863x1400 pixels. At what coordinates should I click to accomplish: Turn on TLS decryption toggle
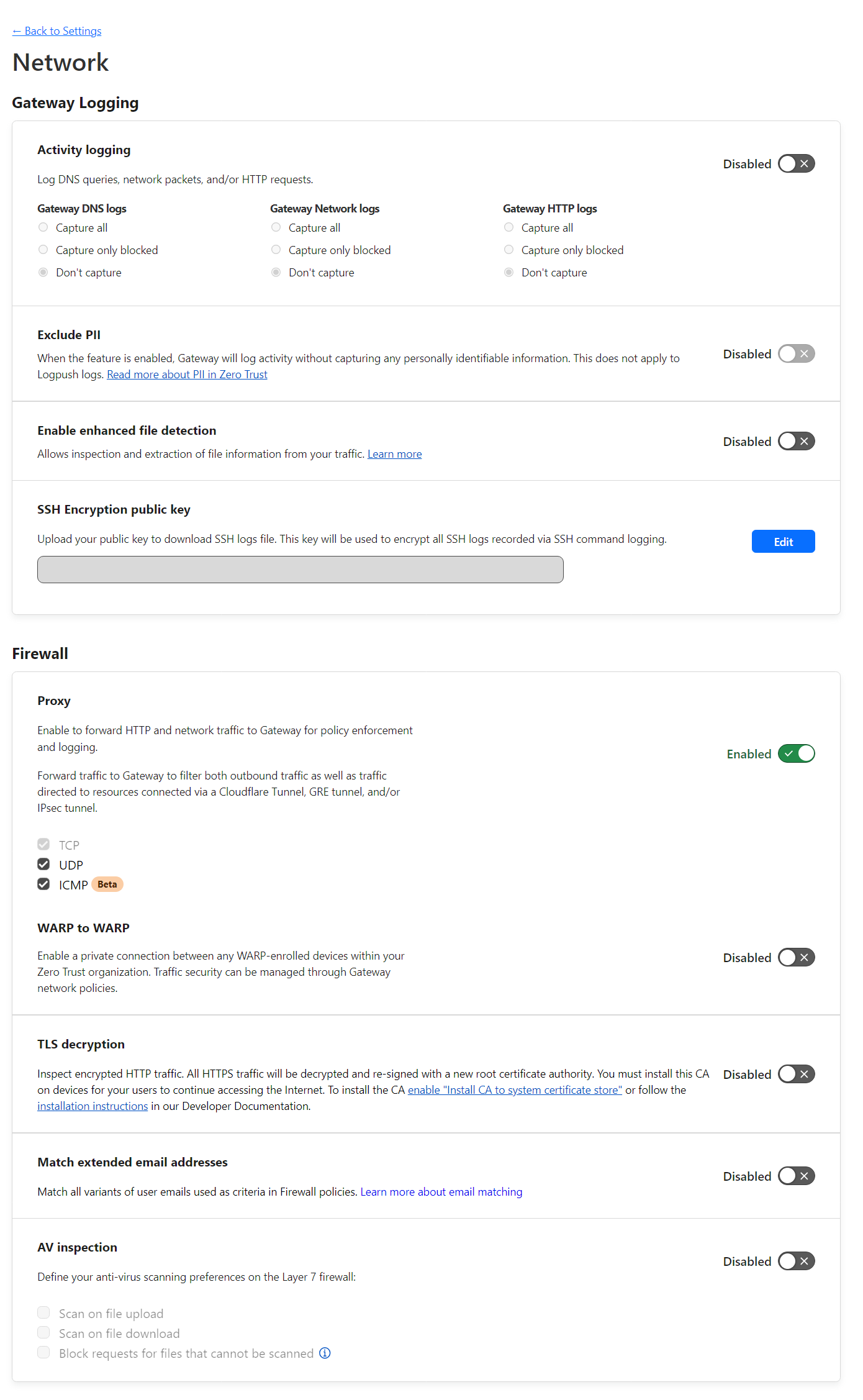tap(796, 1074)
